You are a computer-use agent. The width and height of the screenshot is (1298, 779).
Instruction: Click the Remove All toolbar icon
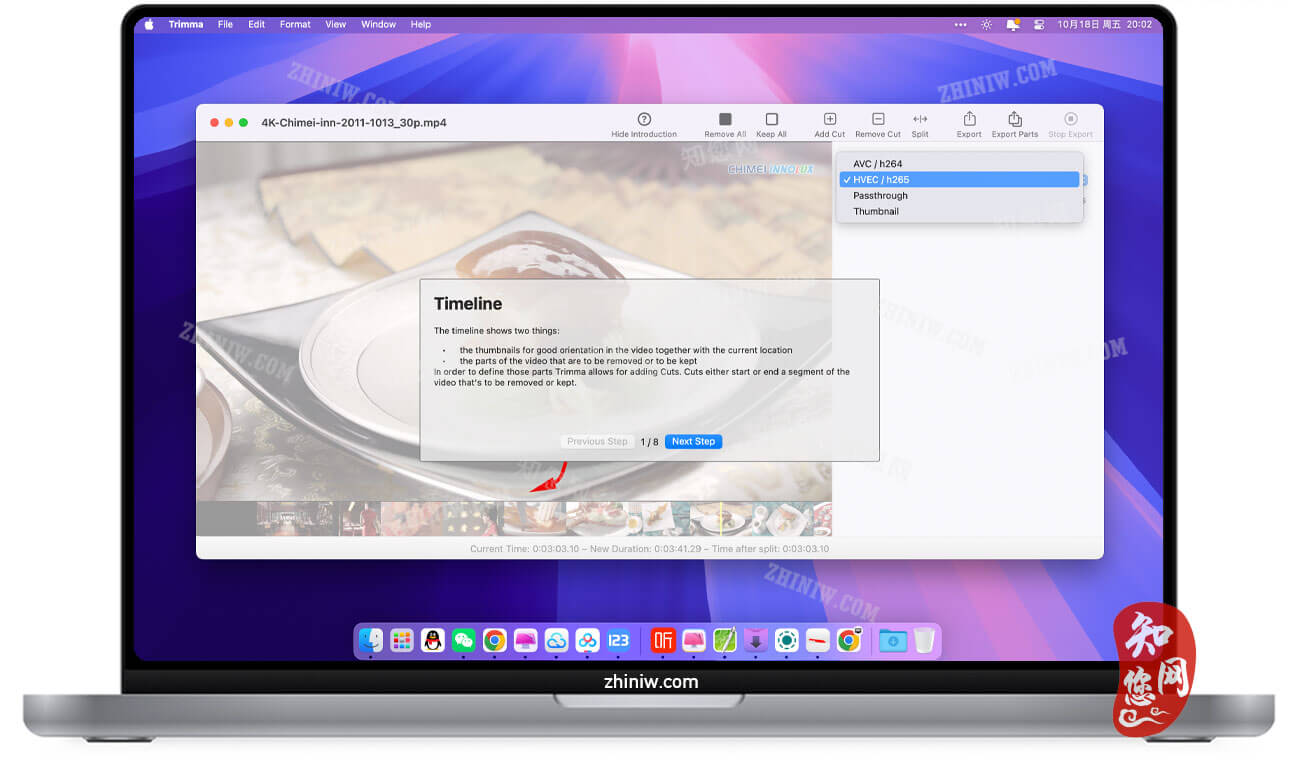725,119
